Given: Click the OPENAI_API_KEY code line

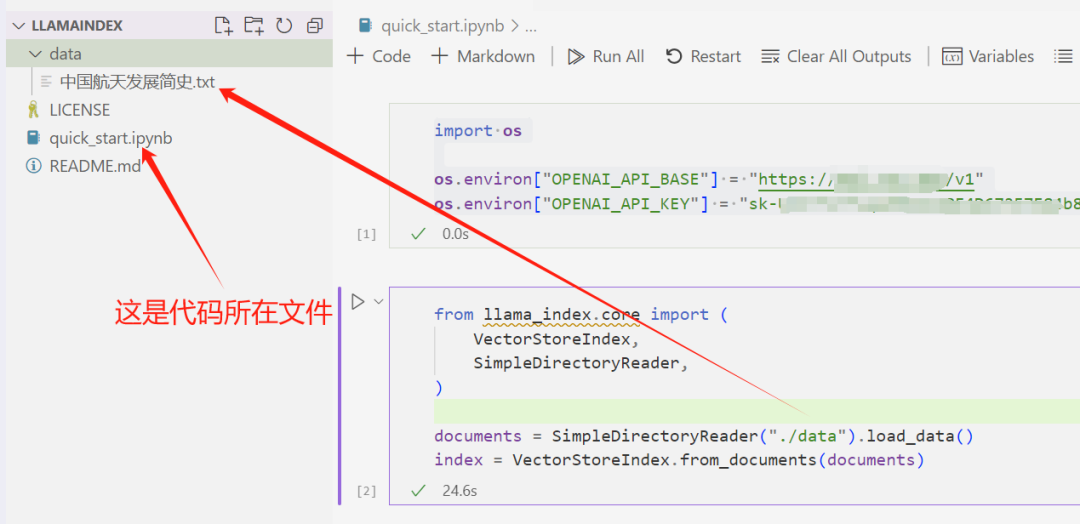Looking at the screenshot, I should (x=757, y=205).
